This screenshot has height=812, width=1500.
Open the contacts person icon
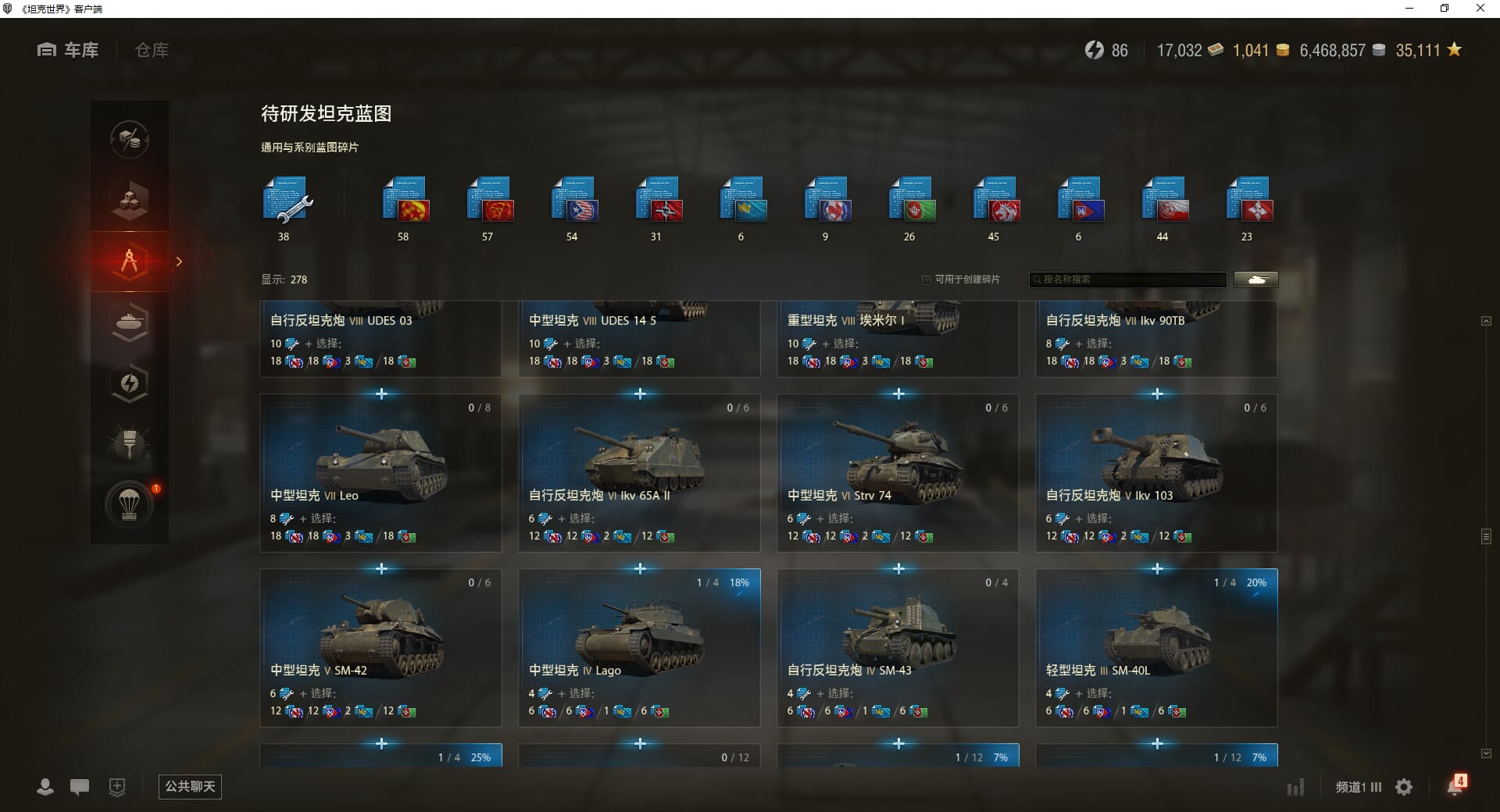tap(45, 787)
